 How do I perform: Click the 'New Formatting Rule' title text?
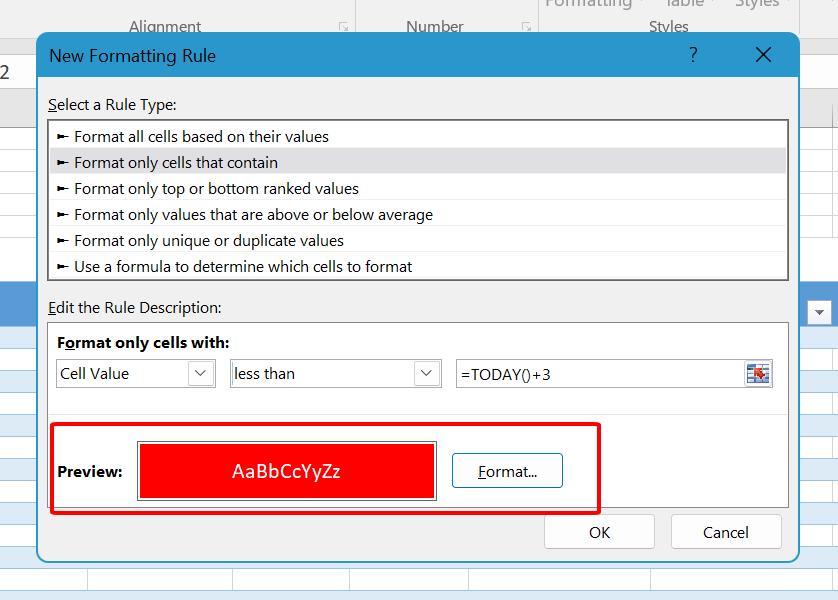pos(133,56)
